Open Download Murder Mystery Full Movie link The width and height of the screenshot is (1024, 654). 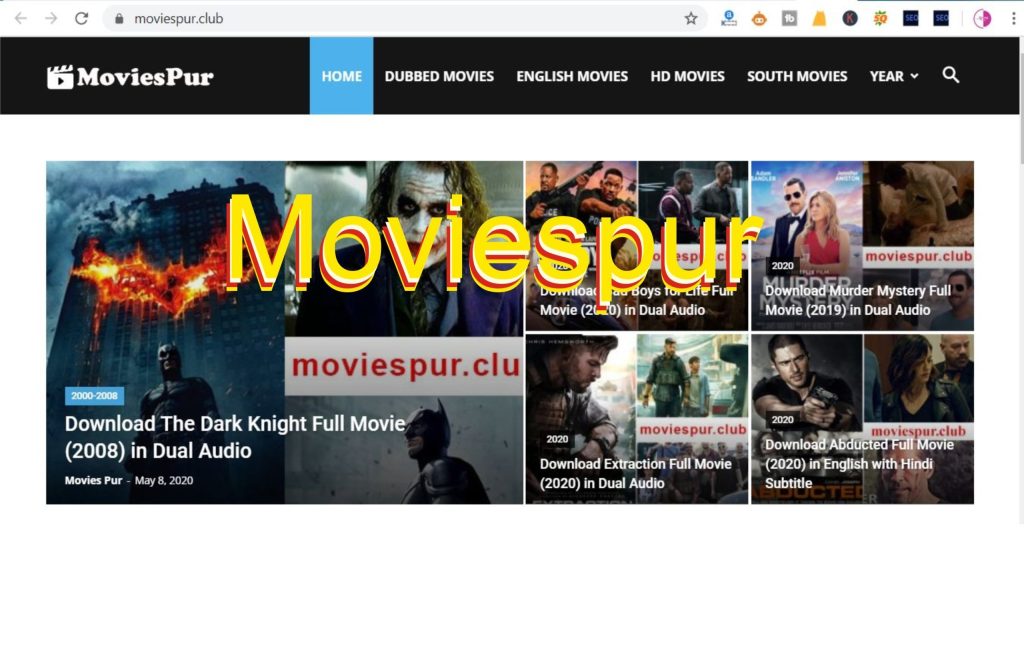tap(857, 300)
